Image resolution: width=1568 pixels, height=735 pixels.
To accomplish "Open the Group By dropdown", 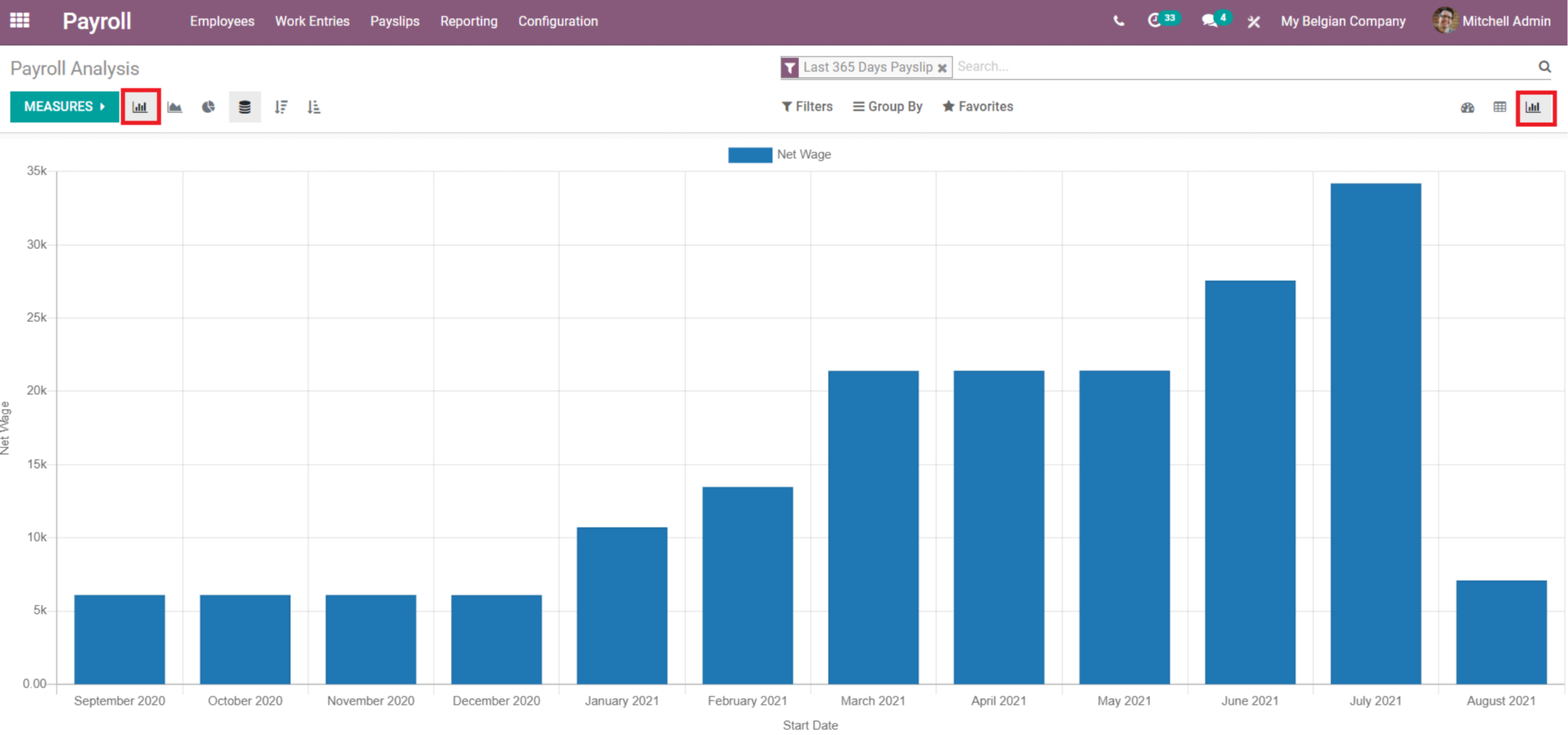I will pos(888,107).
